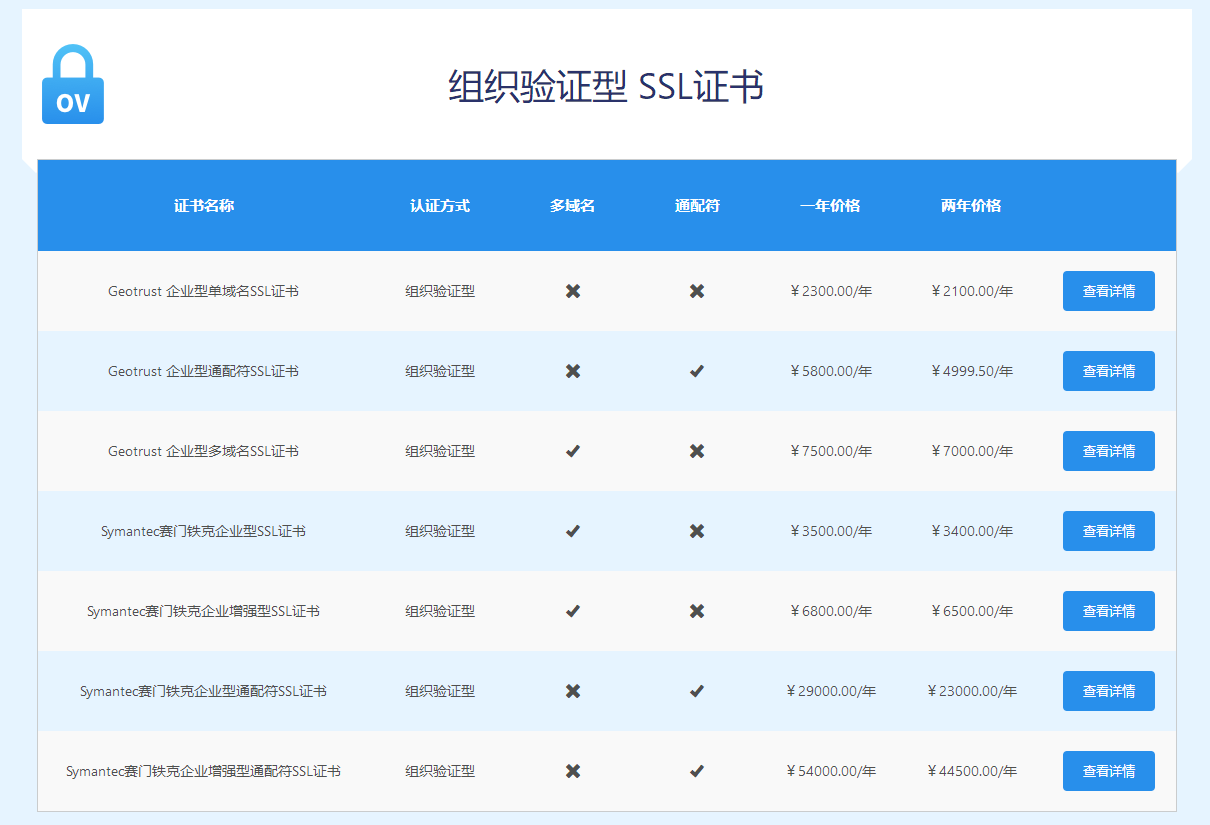Click 通配符 cross mark for Geotrust 企业型多域名SSL证书
Image resolution: width=1210 pixels, height=825 pixels.
(697, 451)
